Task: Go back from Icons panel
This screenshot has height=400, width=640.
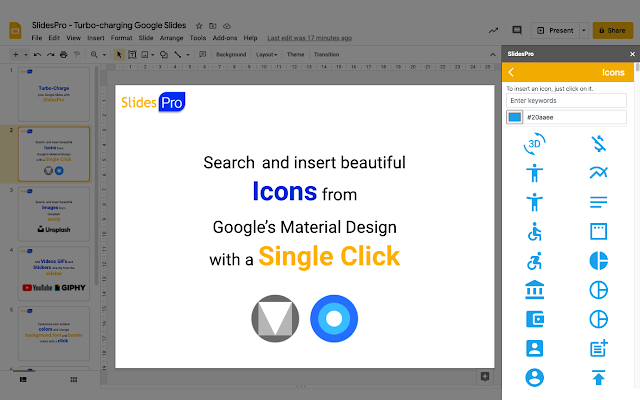Action: point(511,72)
